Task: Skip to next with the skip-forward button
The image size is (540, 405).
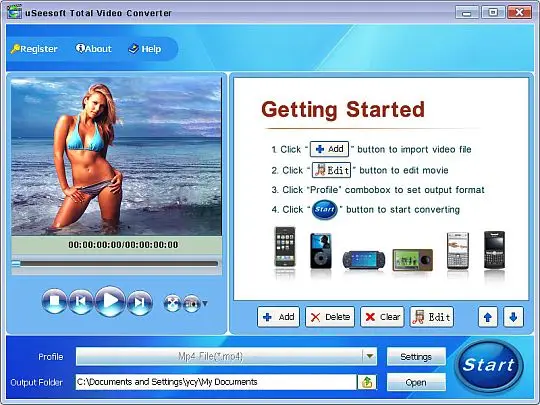Action: click(139, 302)
